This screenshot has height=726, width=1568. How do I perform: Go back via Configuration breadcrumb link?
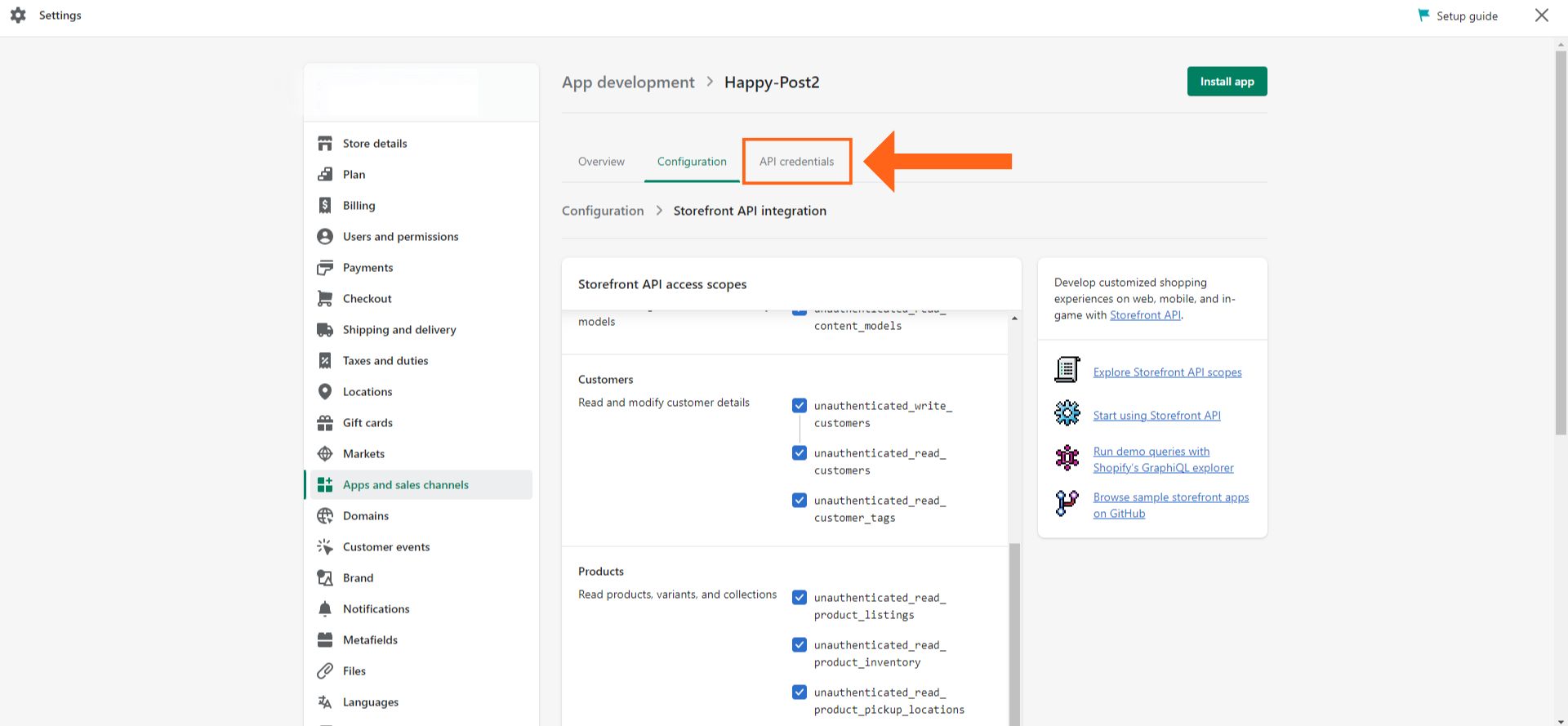603,211
